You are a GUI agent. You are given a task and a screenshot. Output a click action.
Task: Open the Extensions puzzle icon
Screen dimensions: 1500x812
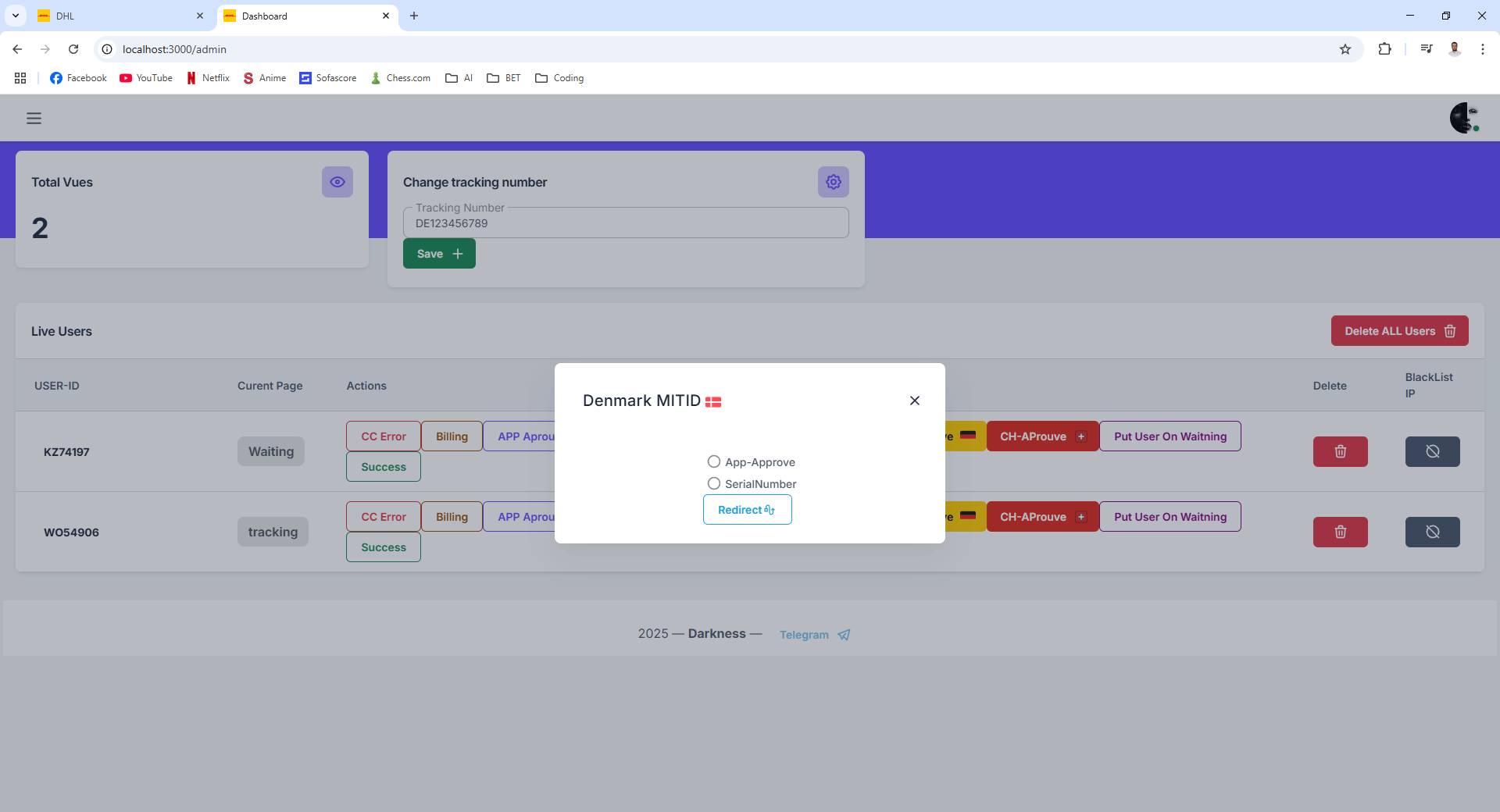tap(1384, 49)
